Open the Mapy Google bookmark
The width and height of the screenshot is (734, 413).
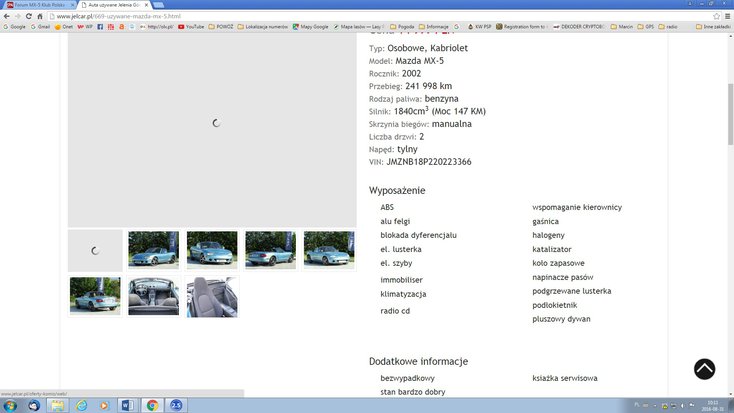pos(310,27)
